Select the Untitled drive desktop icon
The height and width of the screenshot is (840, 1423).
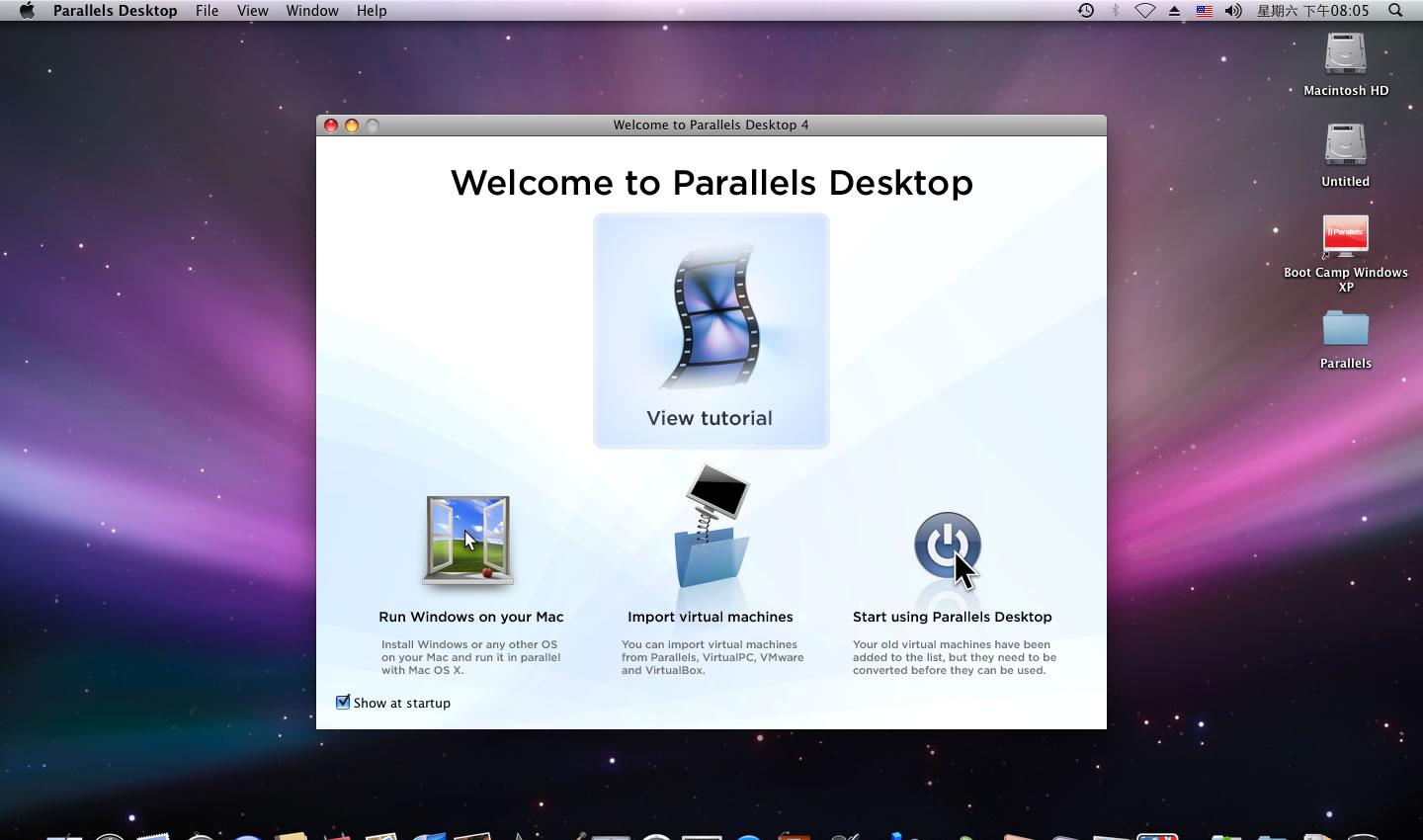click(x=1346, y=145)
